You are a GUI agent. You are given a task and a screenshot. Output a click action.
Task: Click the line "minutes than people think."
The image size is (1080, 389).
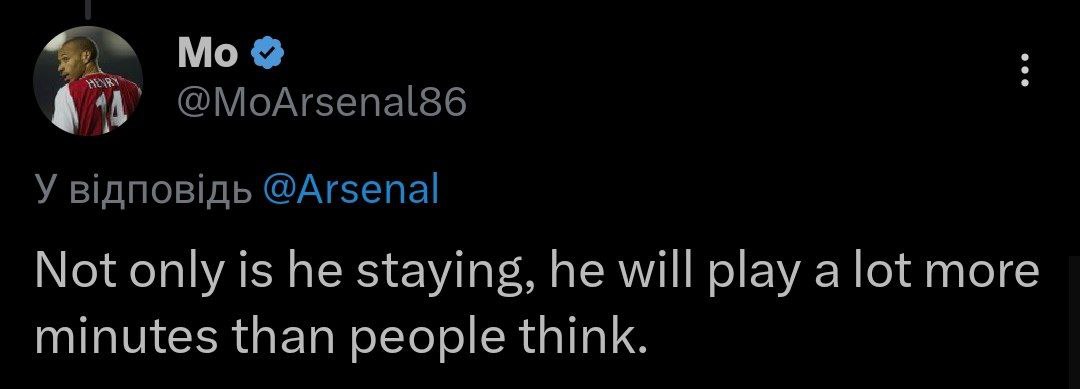click(x=342, y=337)
